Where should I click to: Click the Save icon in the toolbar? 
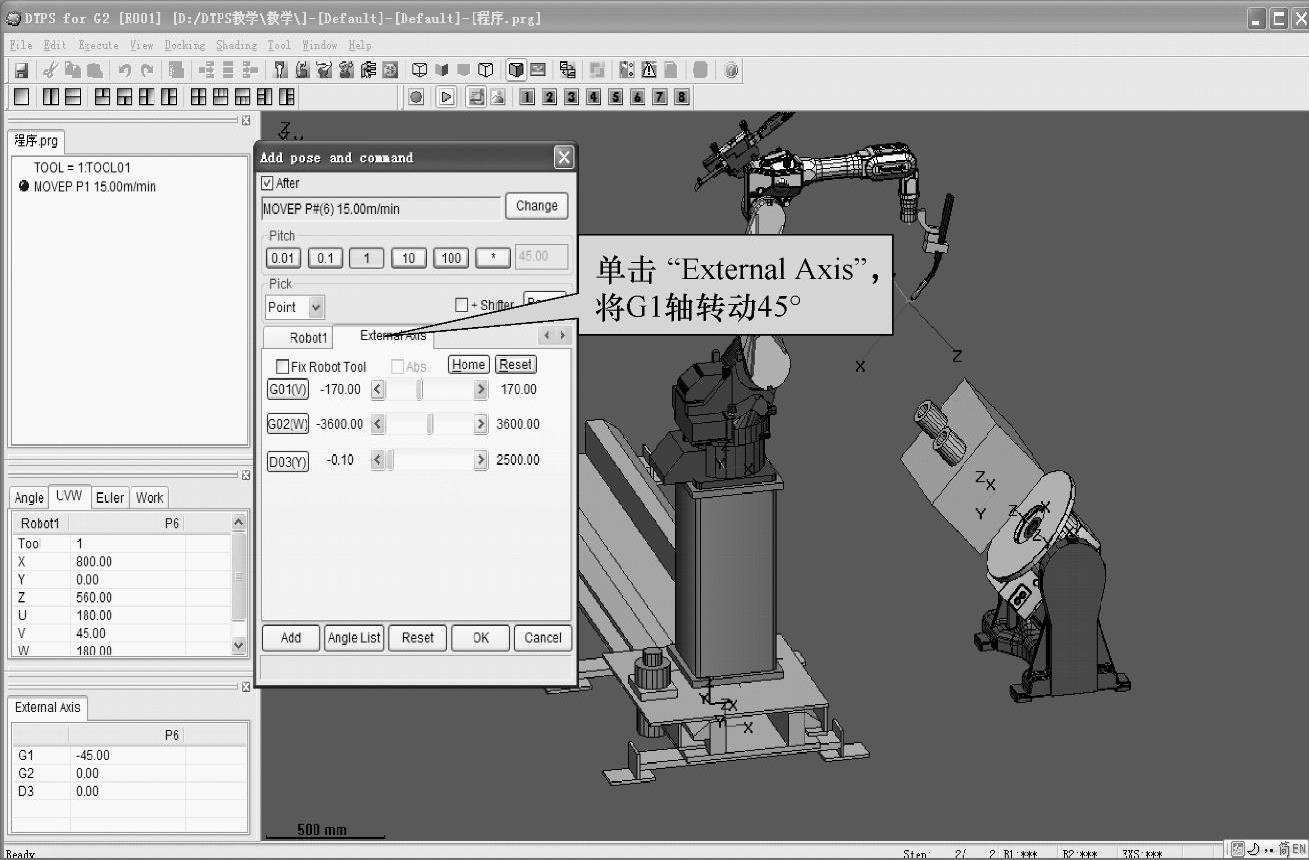point(21,70)
